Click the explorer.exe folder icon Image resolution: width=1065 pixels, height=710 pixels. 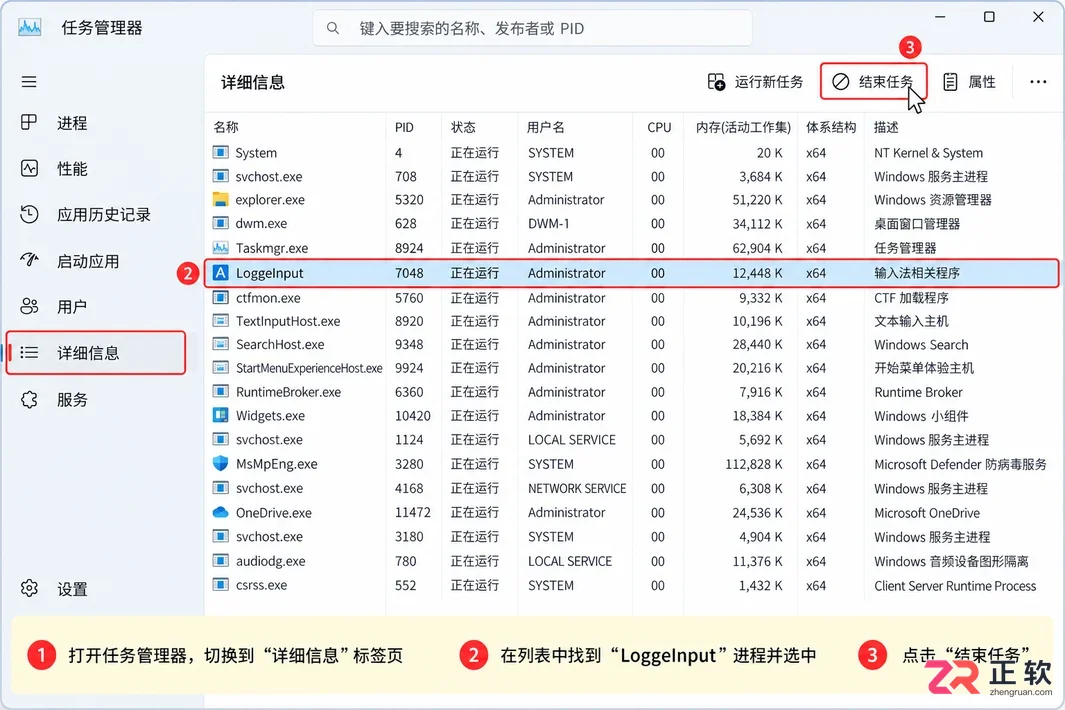[x=220, y=199]
